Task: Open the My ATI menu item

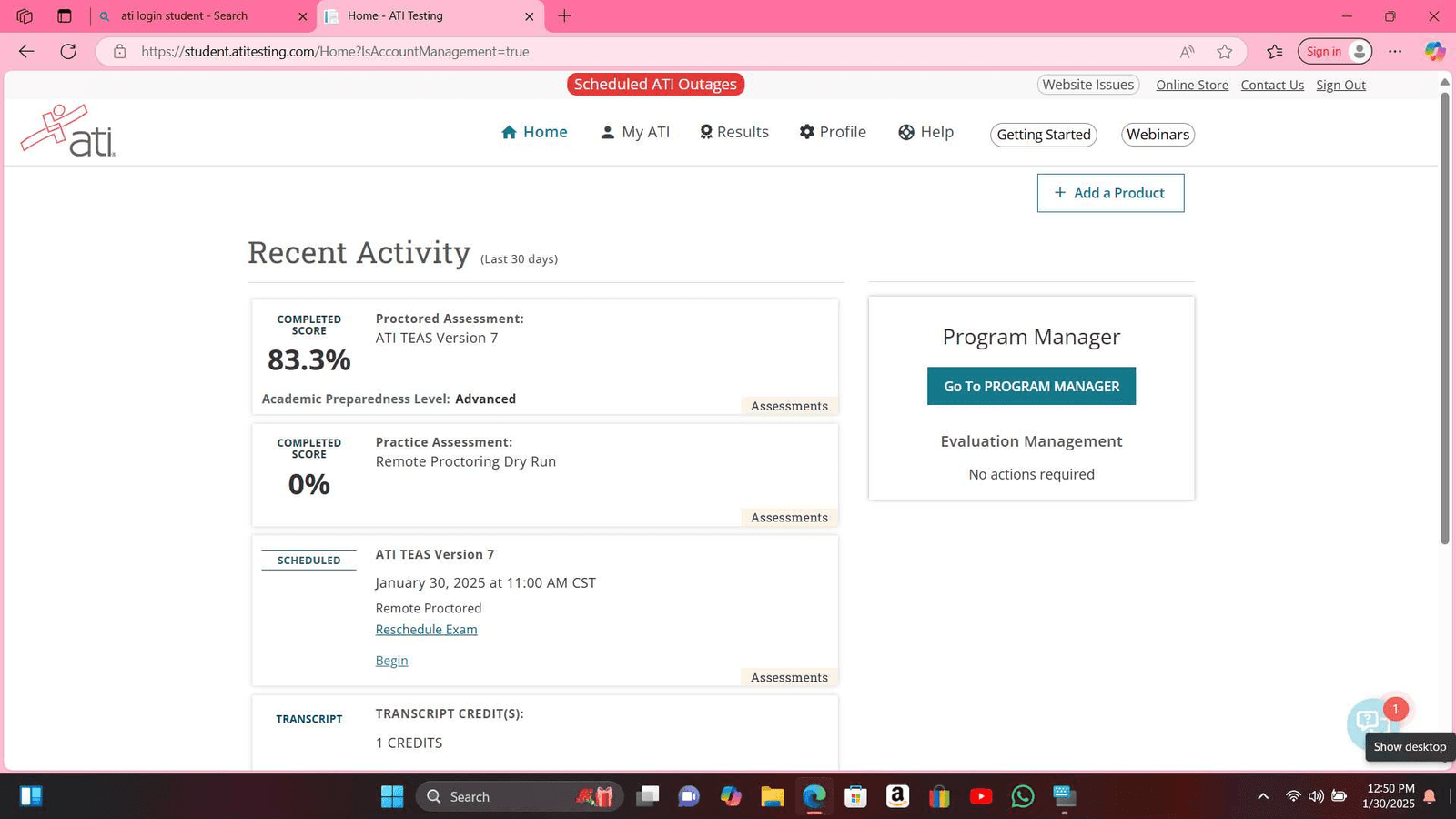Action: (635, 132)
